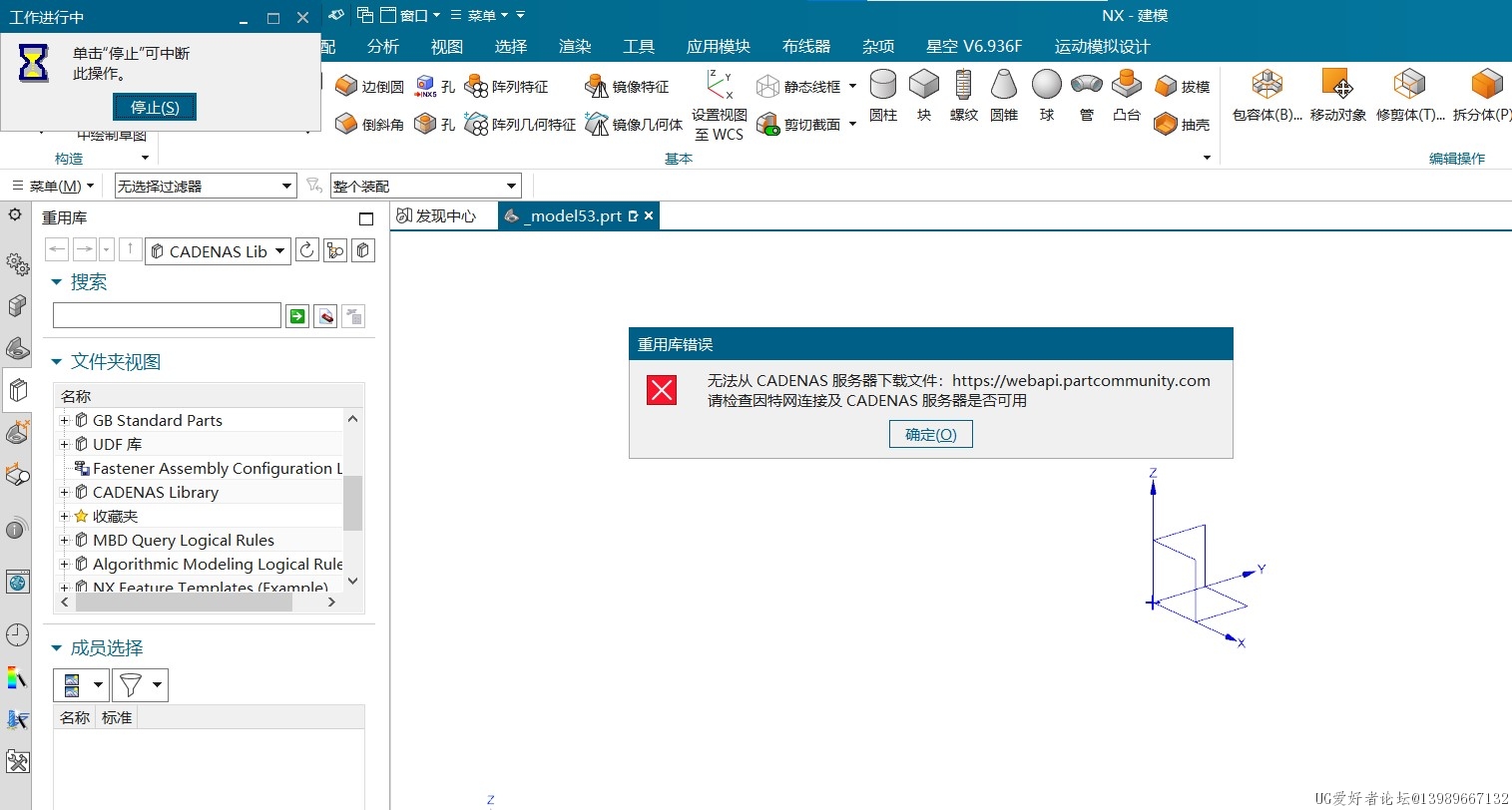The width and height of the screenshot is (1512, 810).
Task: Click the reuse library refresh icon
Action: (307, 250)
